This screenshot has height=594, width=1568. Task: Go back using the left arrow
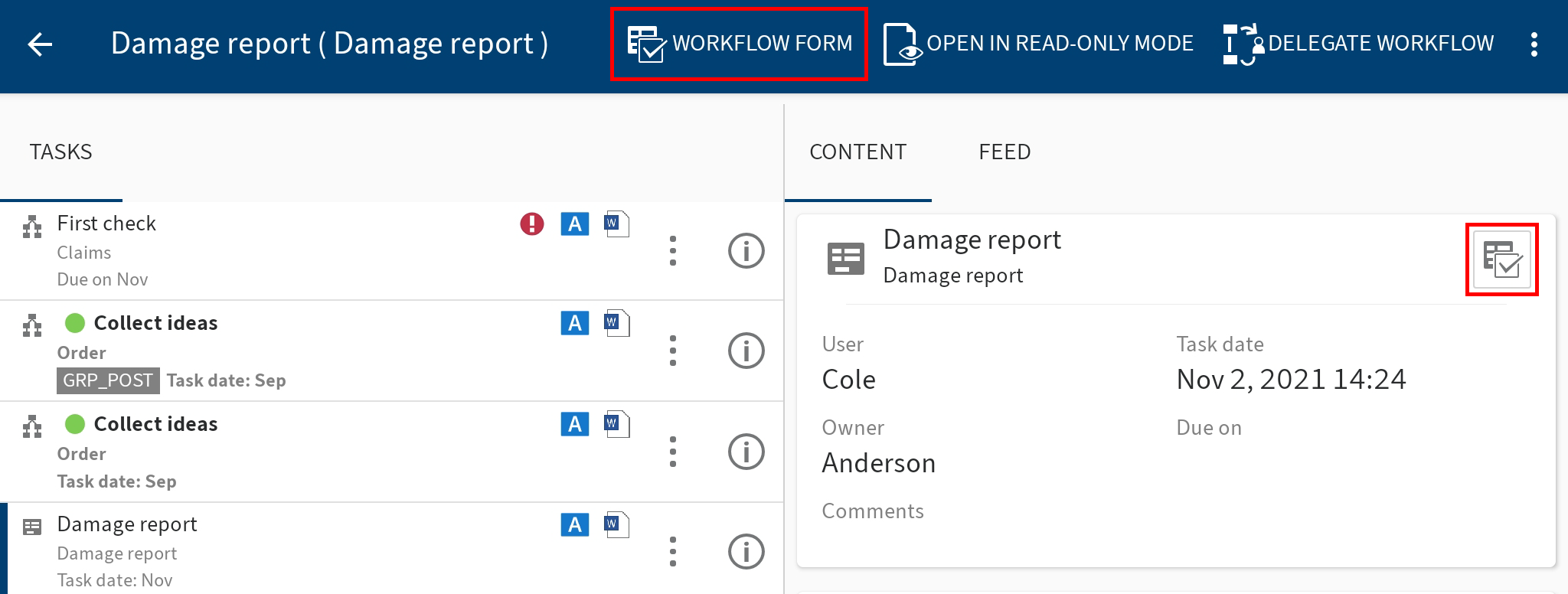40,44
